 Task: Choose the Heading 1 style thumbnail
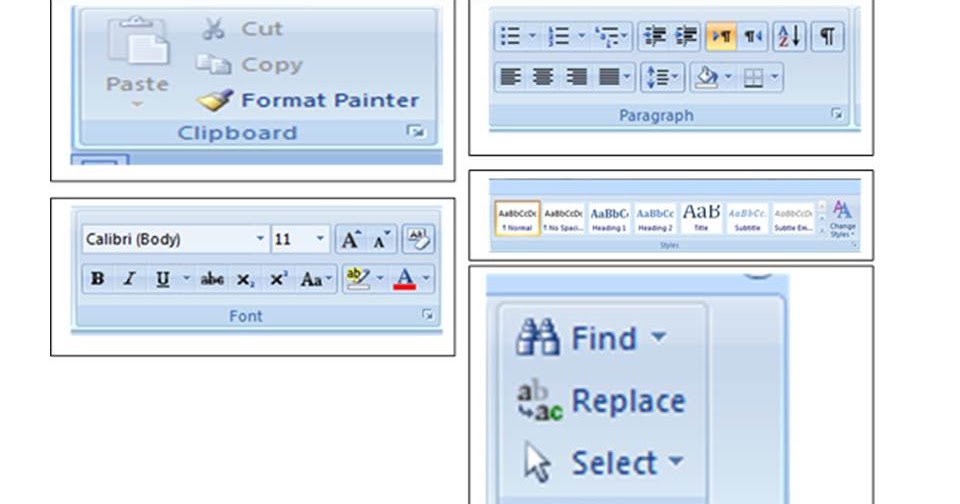[609, 219]
